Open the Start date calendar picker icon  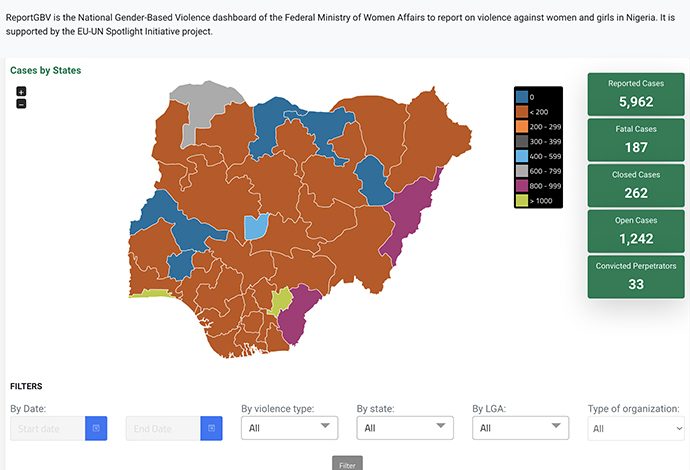pyautogui.click(x=96, y=428)
